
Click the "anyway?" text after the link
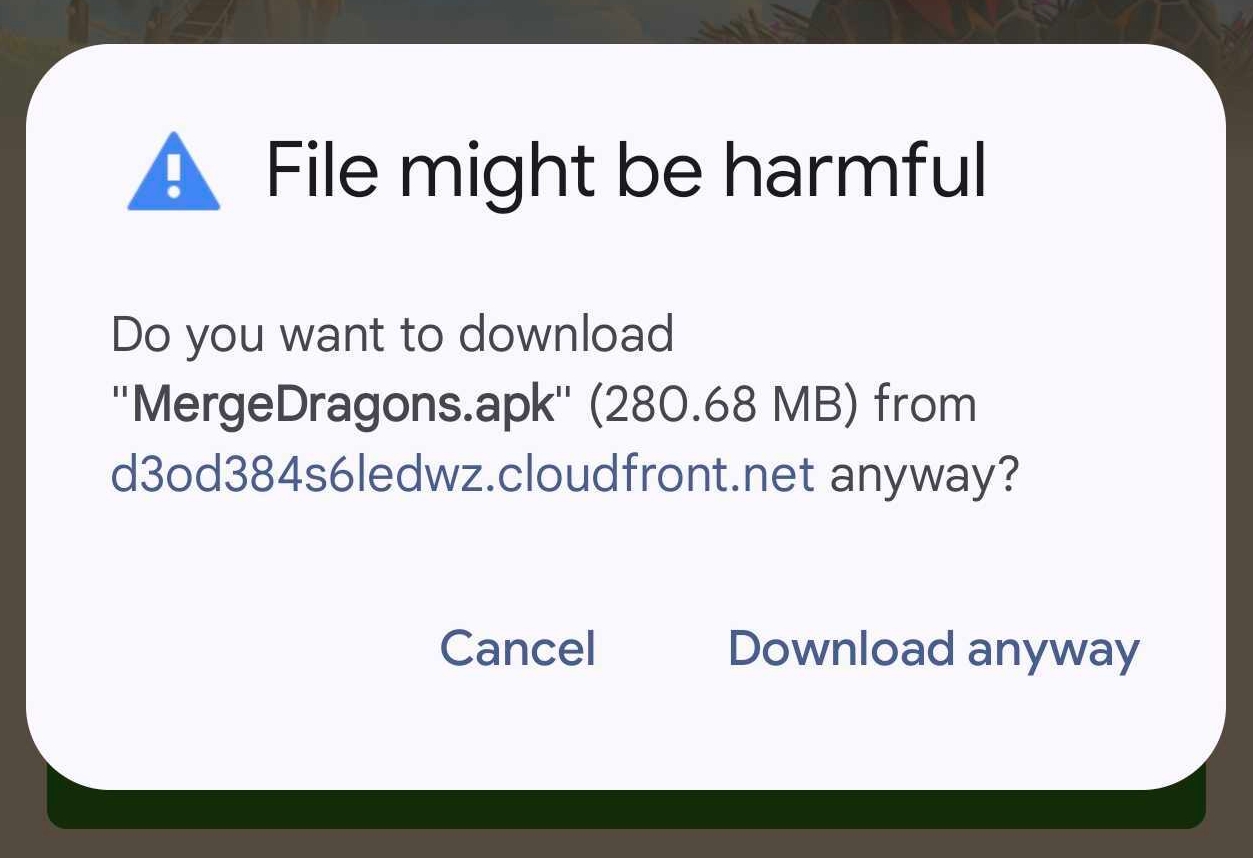point(923,476)
